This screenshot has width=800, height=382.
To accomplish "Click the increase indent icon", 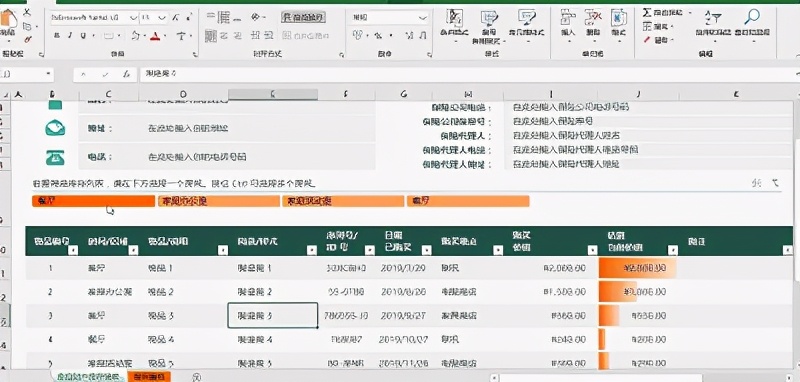I will point(270,36).
